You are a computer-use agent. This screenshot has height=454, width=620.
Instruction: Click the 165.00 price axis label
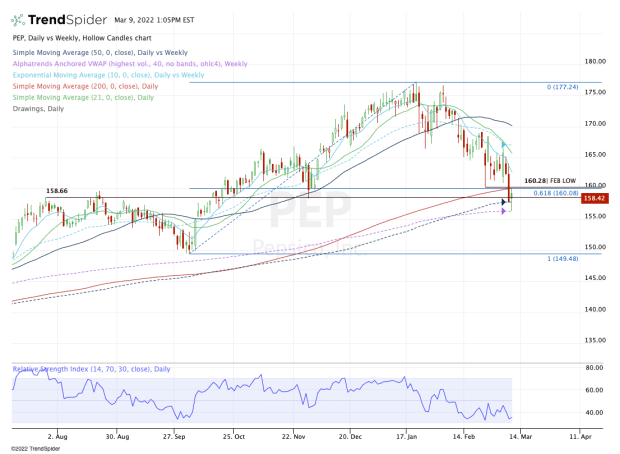(595, 154)
